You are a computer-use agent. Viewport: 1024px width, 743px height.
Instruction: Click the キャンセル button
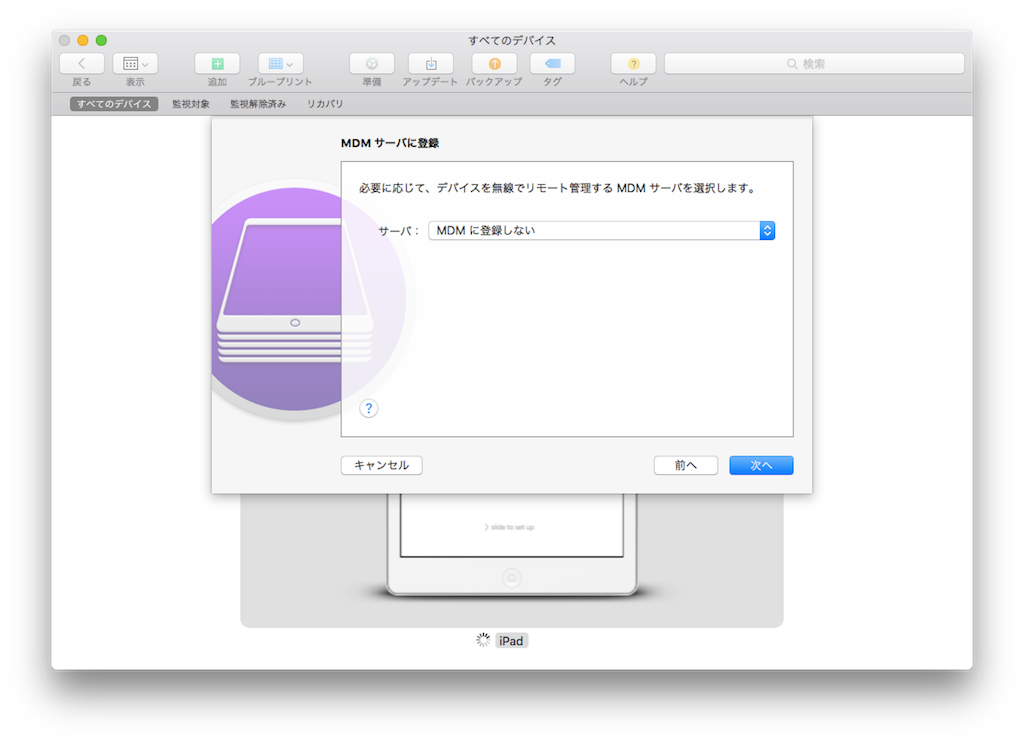(x=381, y=465)
